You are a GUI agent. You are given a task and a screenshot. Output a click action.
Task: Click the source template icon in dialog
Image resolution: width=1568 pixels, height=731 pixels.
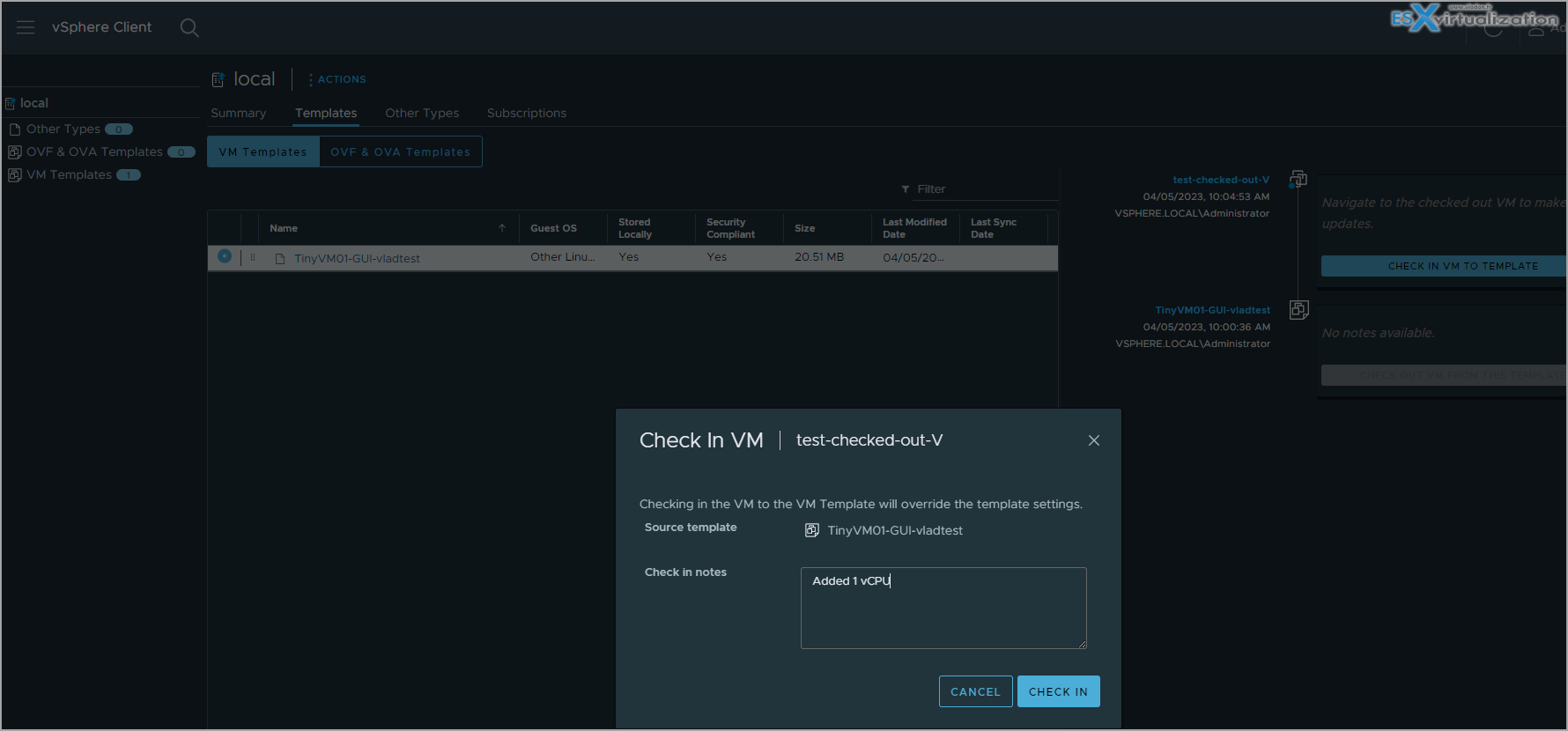(x=812, y=530)
